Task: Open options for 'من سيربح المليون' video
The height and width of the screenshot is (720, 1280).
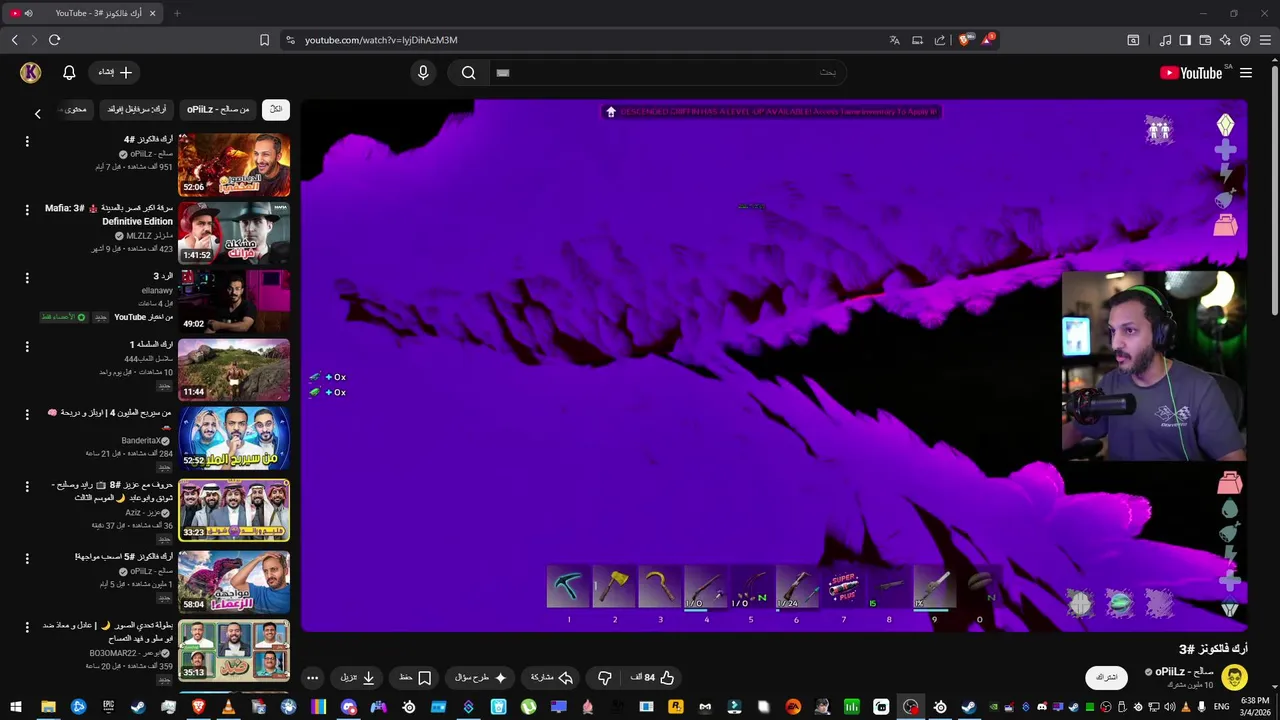Action: point(27,414)
